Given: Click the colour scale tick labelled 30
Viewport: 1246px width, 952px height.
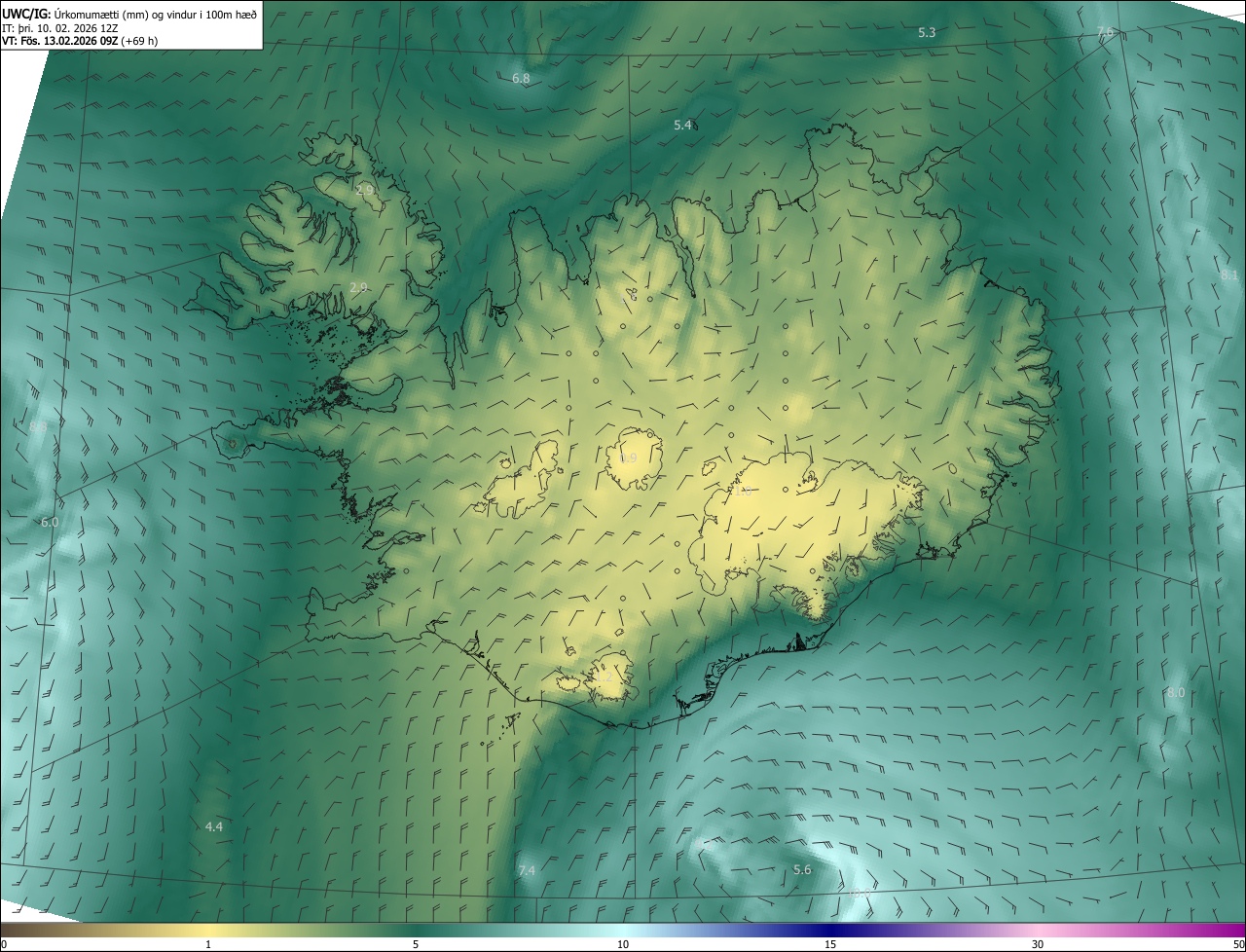Looking at the screenshot, I should point(1038,944).
